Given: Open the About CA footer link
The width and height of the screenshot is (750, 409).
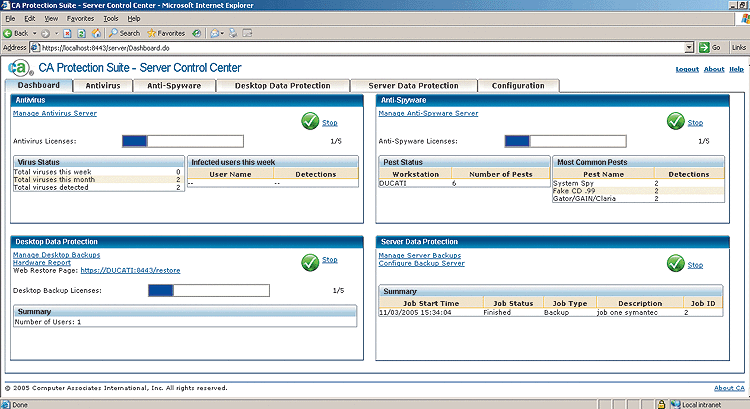Looking at the screenshot, I should 729,388.
